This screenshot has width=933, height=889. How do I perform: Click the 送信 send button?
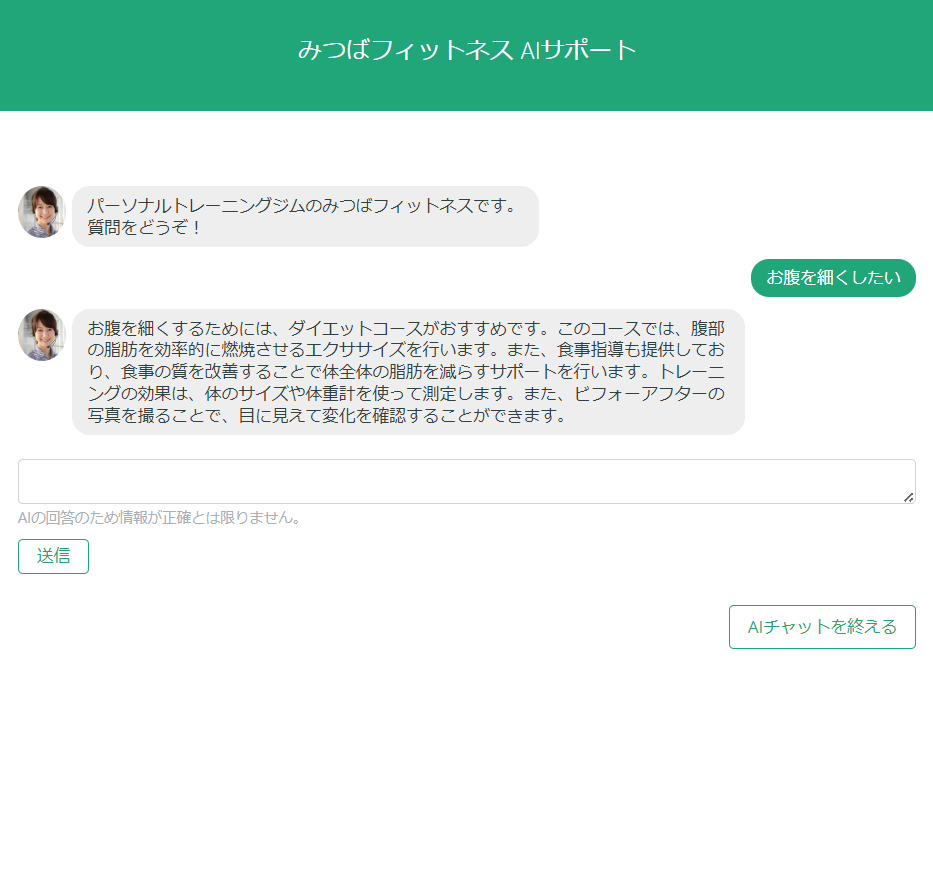(54, 556)
